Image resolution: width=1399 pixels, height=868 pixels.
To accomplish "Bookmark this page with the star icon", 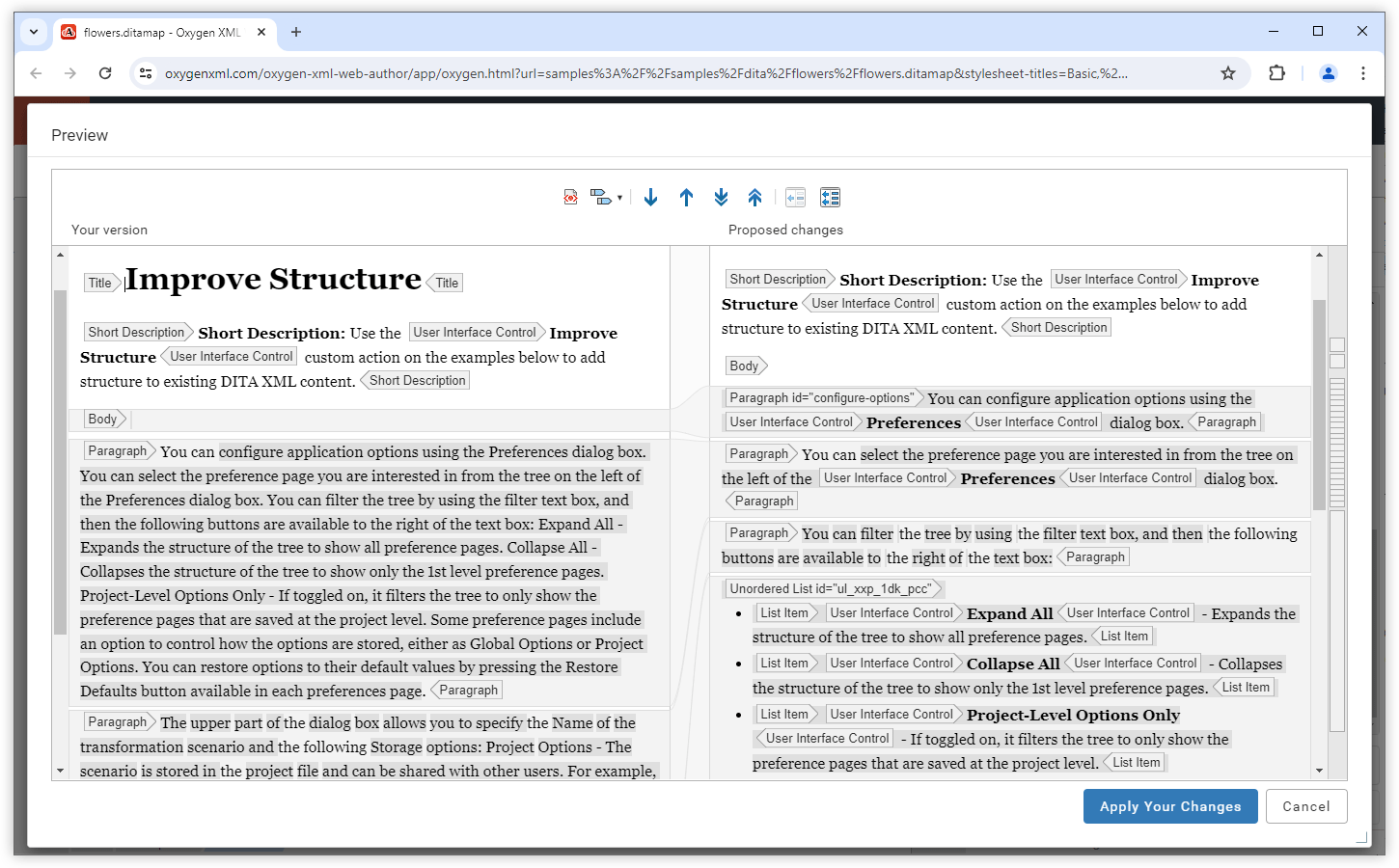I will click(1228, 73).
